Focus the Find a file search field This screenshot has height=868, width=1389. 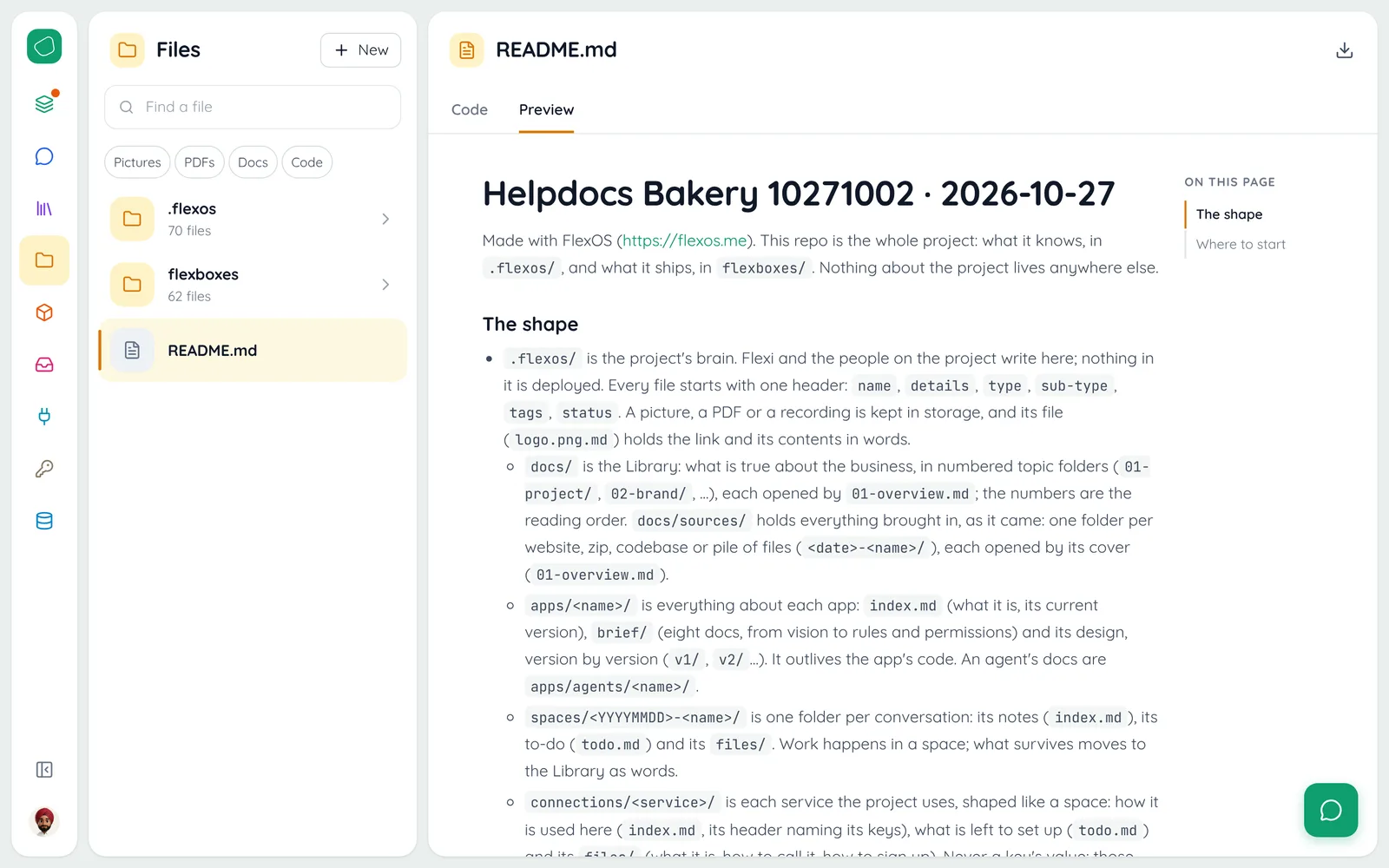click(253, 107)
